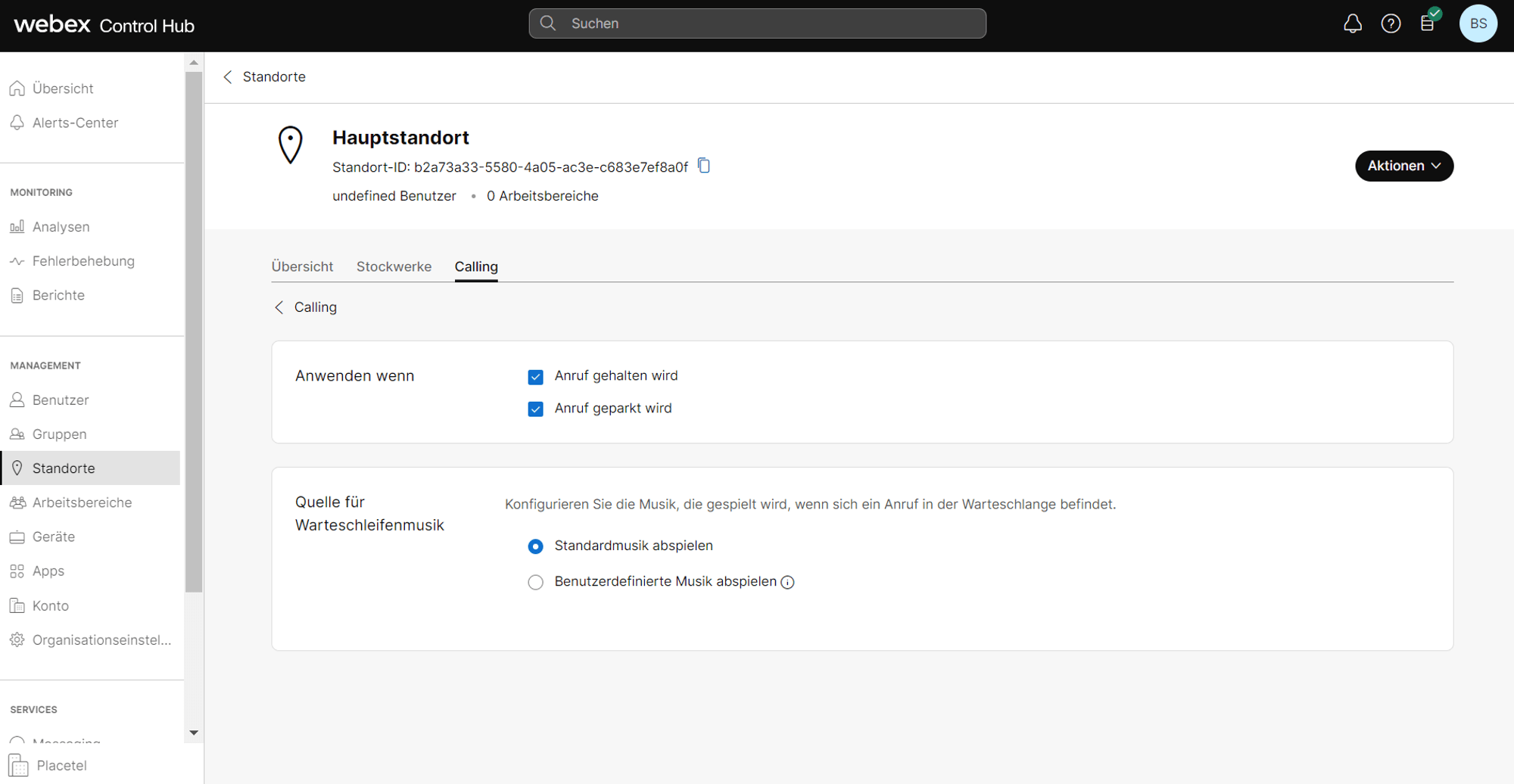This screenshot has width=1514, height=784.
Task: Go back using the Standorte arrow
Action: [228, 77]
